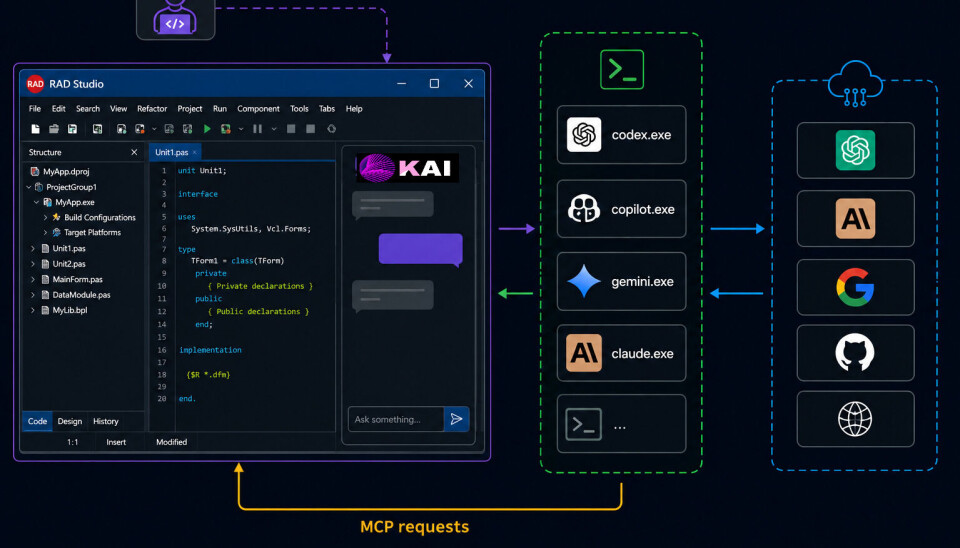Image resolution: width=960 pixels, height=548 pixels.
Task: Click the Save toolbar icon
Action: point(72,129)
